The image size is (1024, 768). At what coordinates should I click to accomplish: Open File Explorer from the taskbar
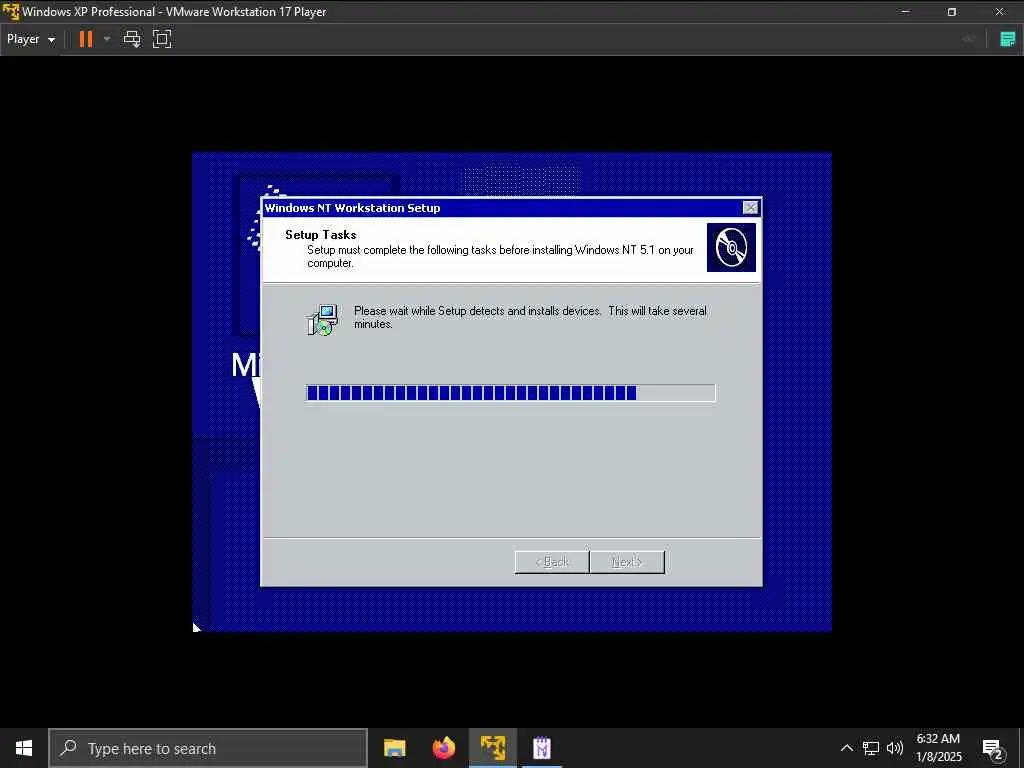tap(394, 748)
